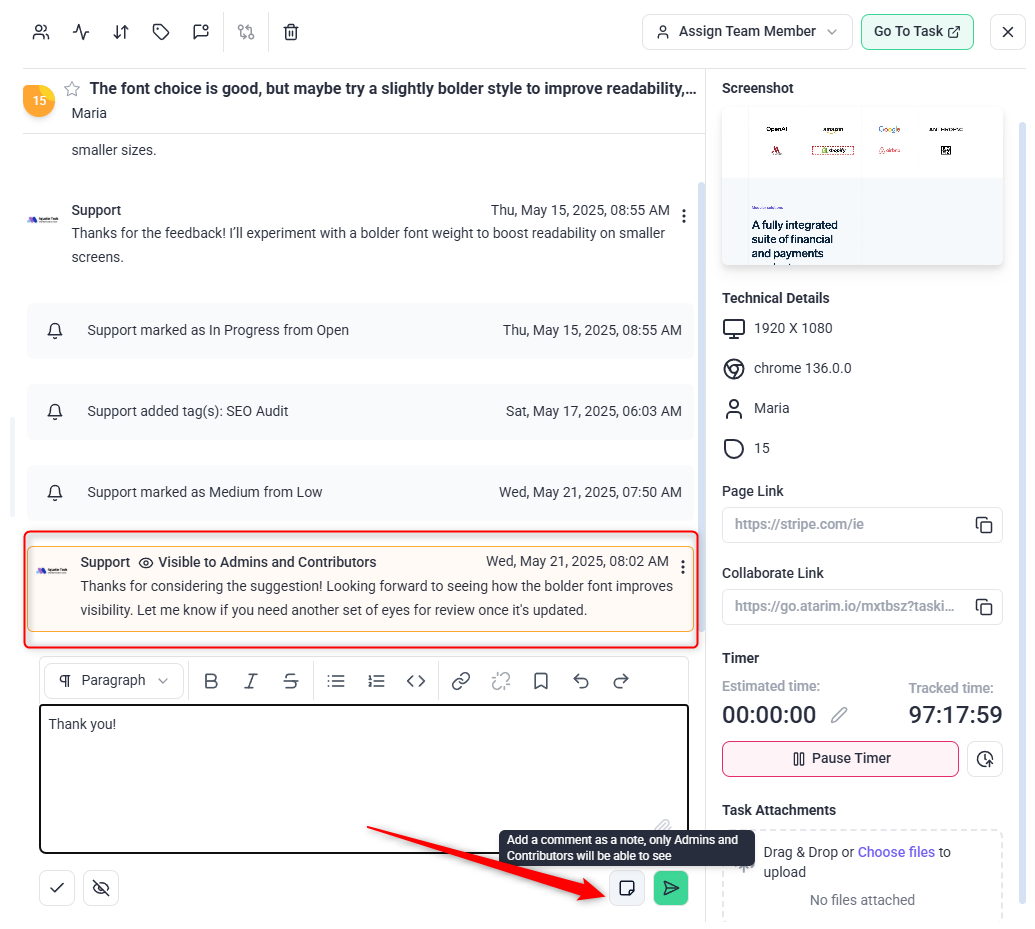Toggle the hidden eye visibility button
Screen dimensions: 1035x929
(101, 888)
